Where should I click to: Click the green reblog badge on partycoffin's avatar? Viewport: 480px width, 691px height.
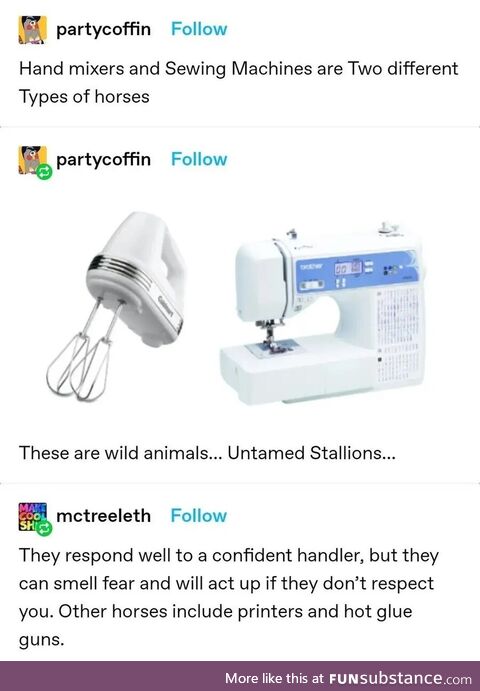click(x=44, y=172)
